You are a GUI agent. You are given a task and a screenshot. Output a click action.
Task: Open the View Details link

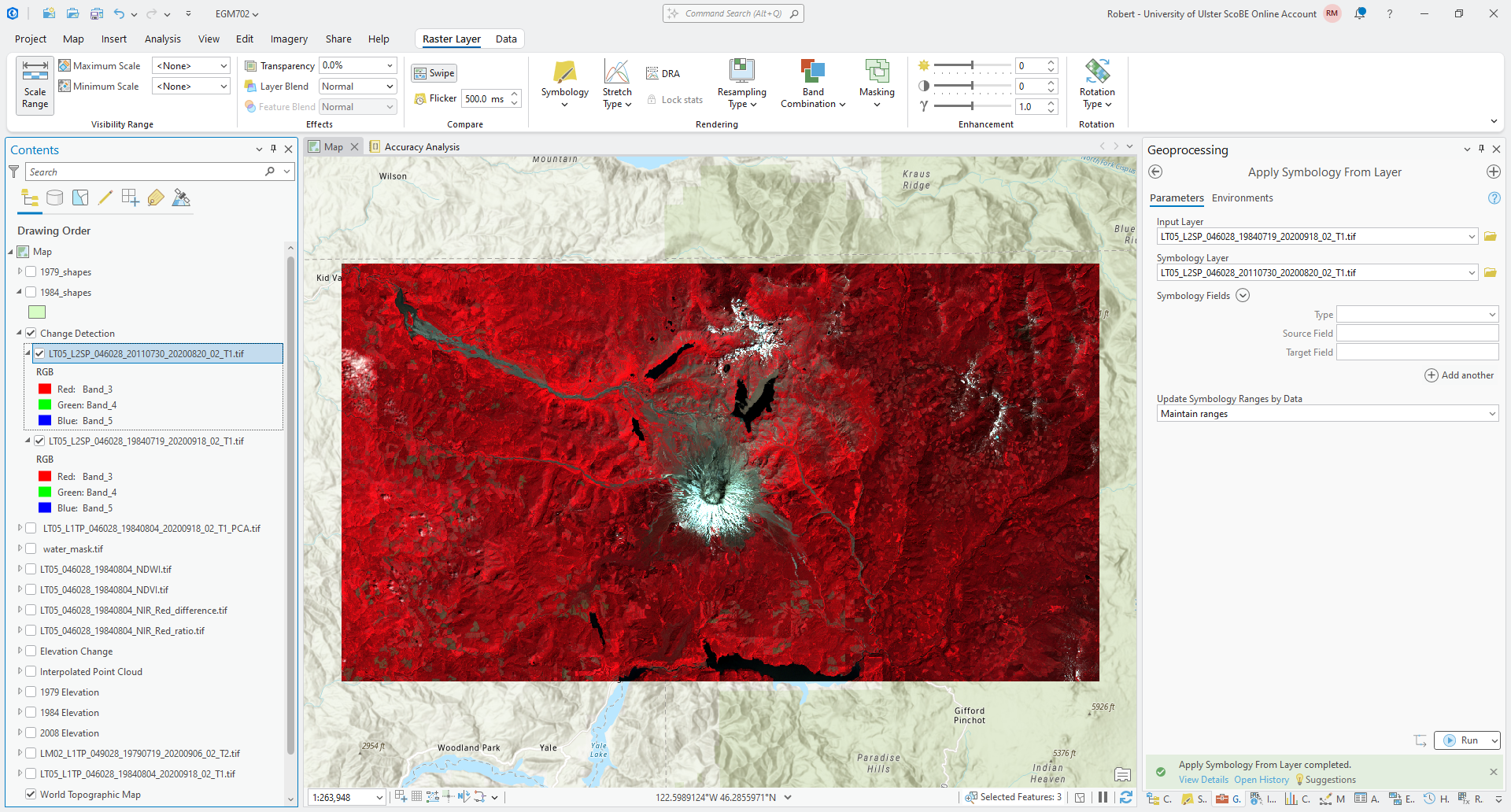[x=1203, y=780]
